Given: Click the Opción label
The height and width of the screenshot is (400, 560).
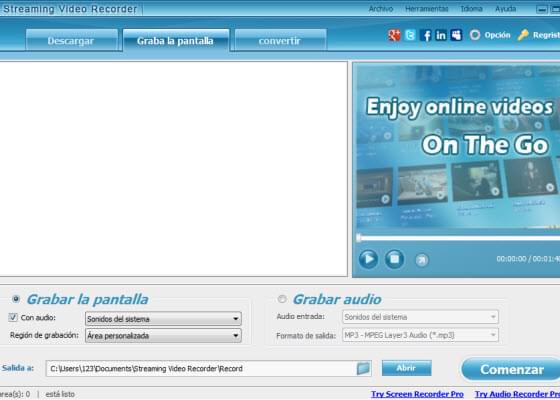Looking at the screenshot, I should (x=497, y=35).
